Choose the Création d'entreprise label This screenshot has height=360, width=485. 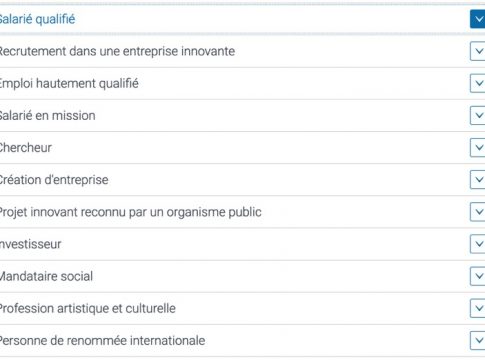click(54, 180)
